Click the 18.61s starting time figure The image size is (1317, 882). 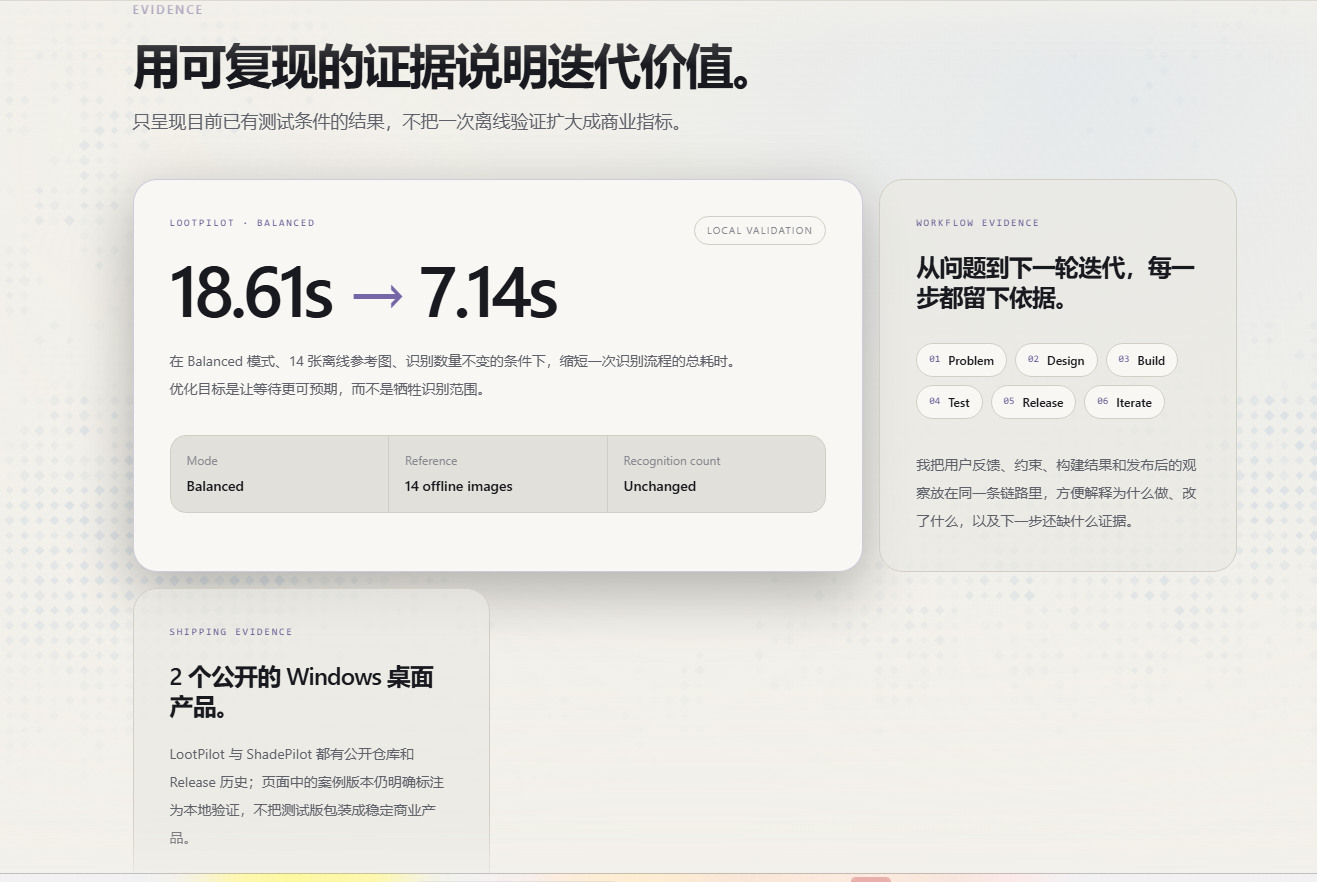(251, 293)
